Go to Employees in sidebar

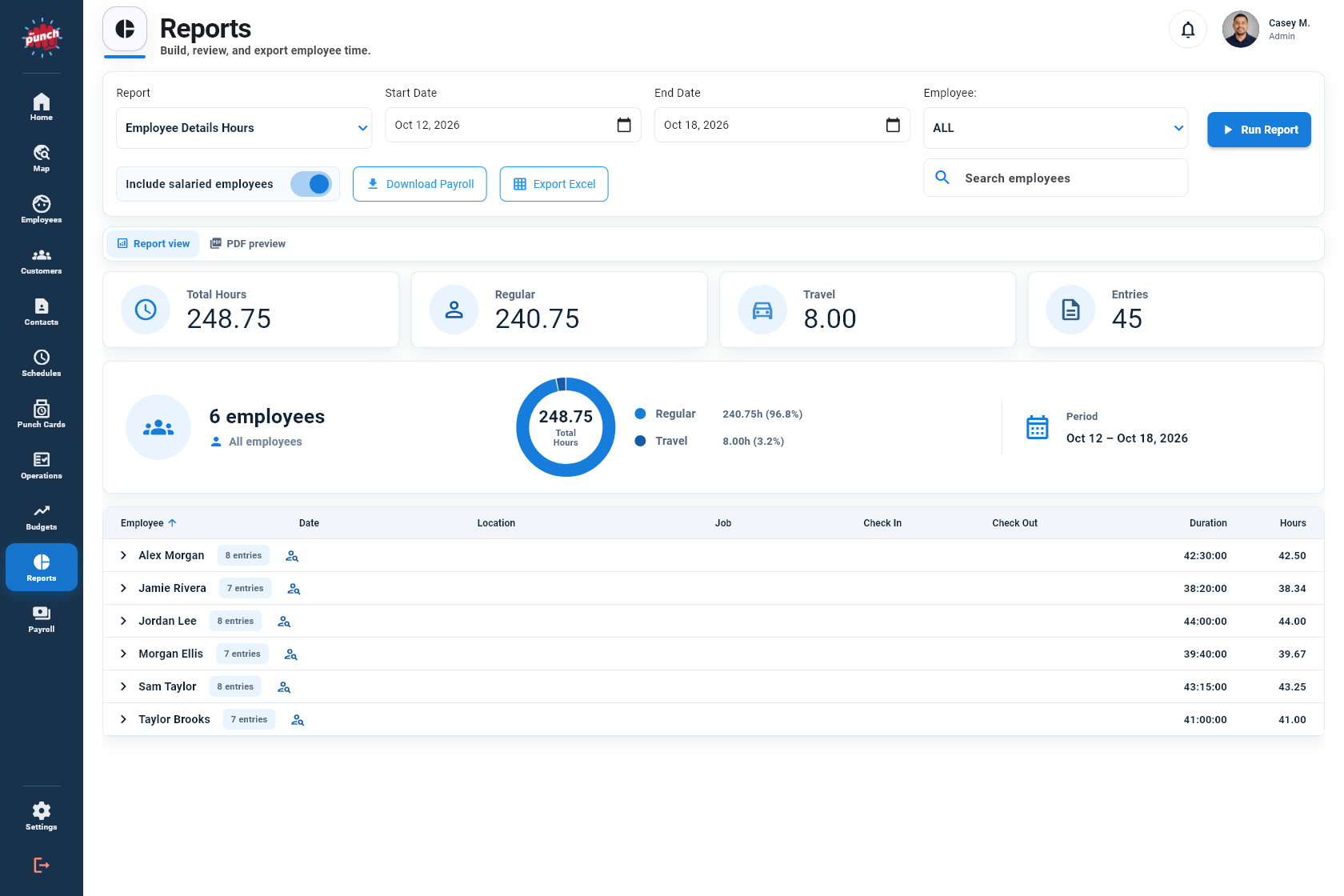[x=42, y=209]
